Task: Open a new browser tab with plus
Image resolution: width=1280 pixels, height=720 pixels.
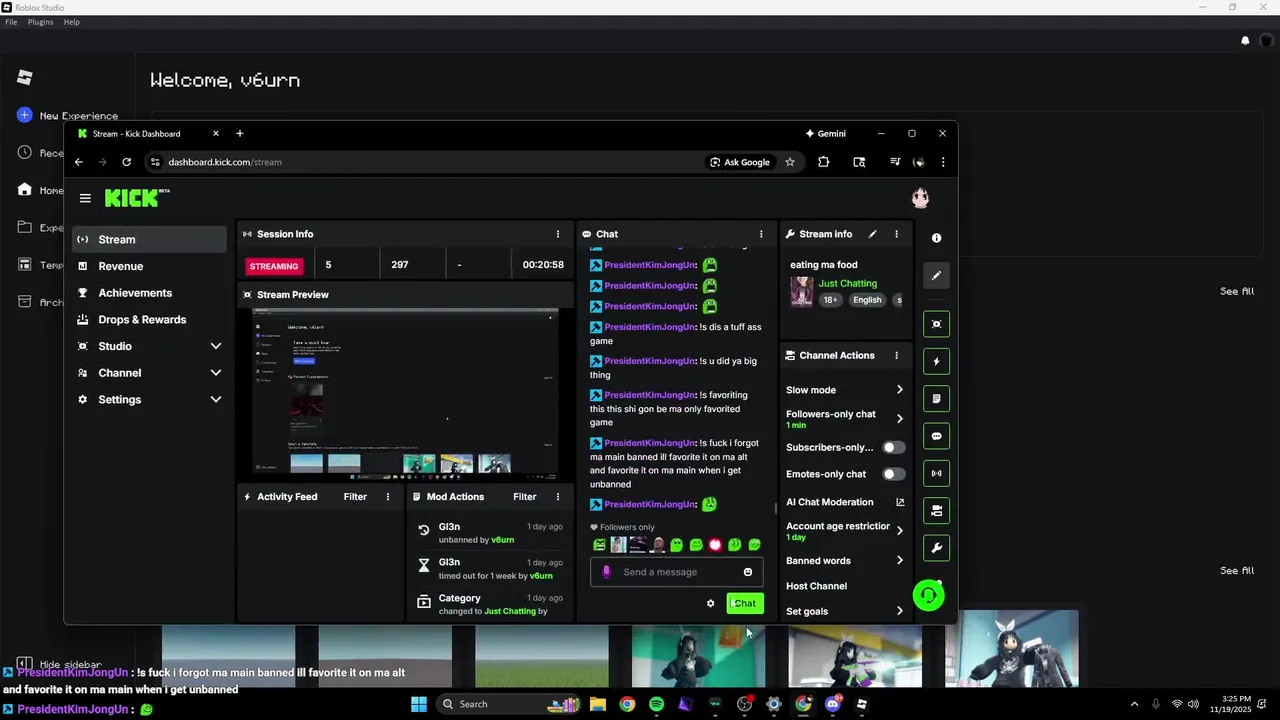Action: pyautogui.click(x=240, y=134)
